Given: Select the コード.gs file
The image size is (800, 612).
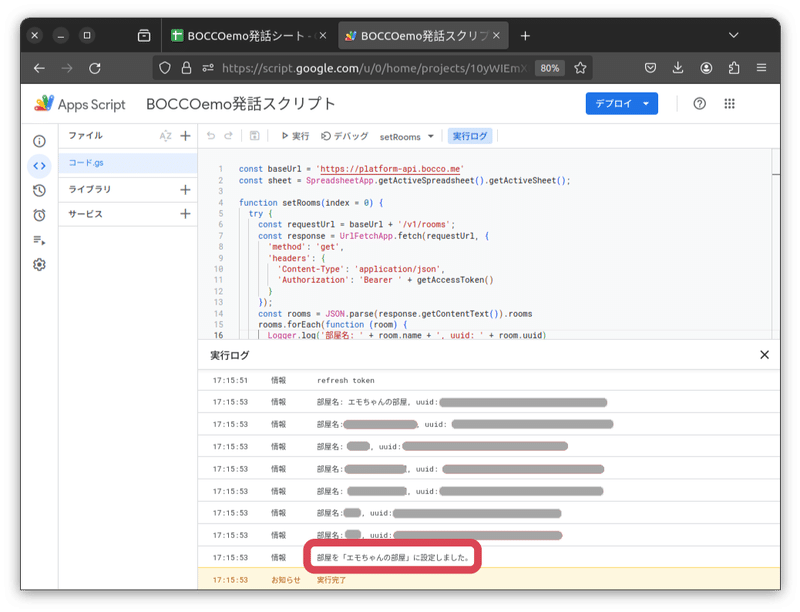Looking at the screenshot, I should coord(128,163).
